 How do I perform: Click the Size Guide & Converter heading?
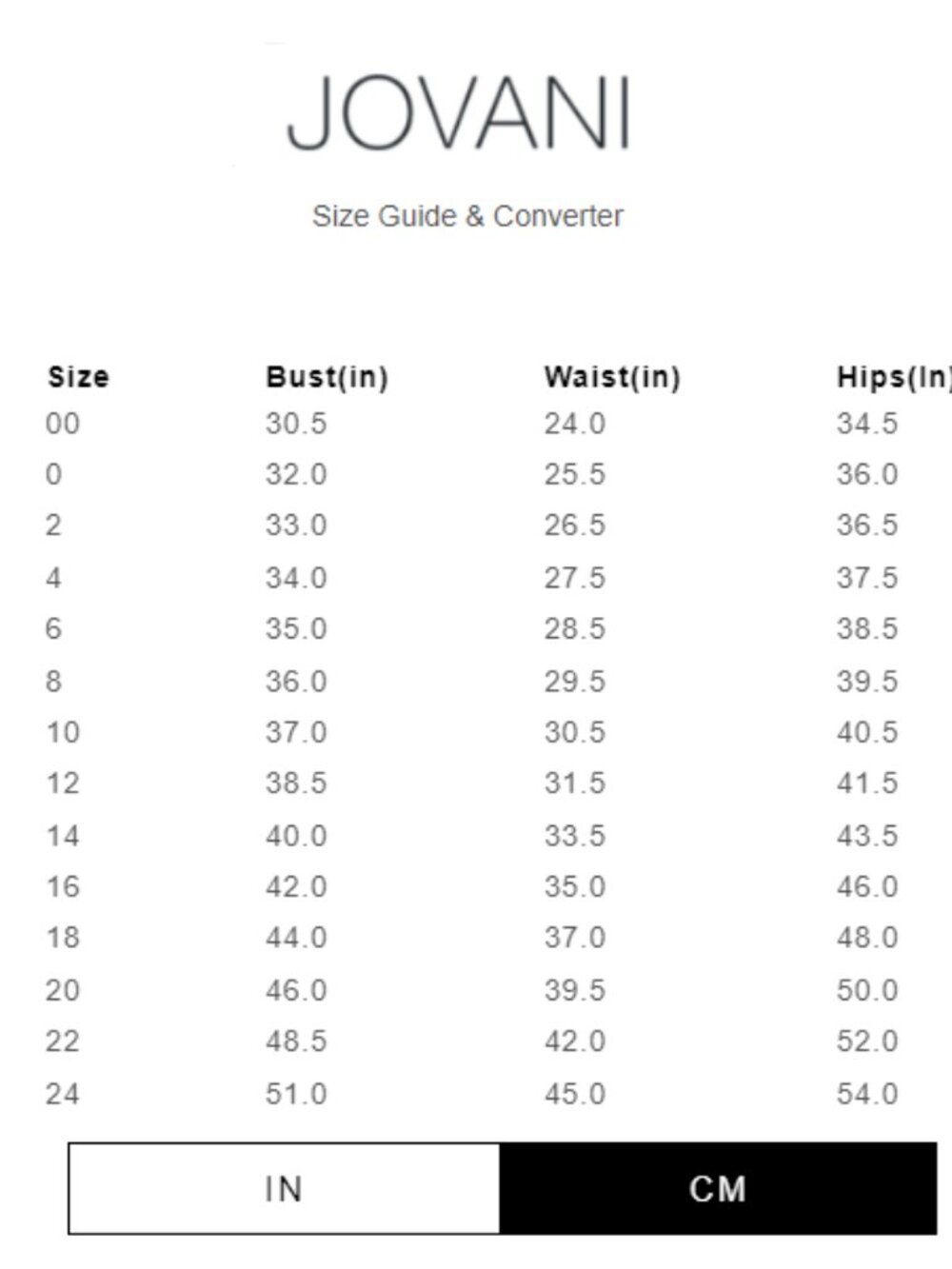pos(467,216)
